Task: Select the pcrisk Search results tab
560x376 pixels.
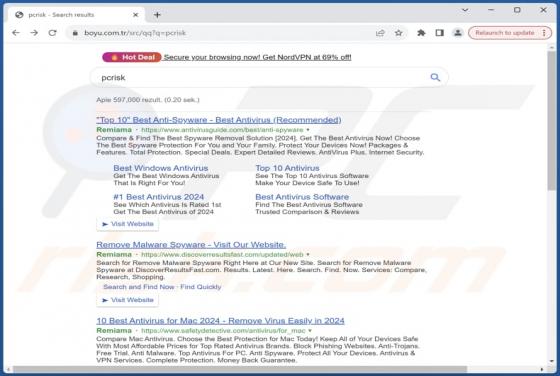Action: click(74, 15)
